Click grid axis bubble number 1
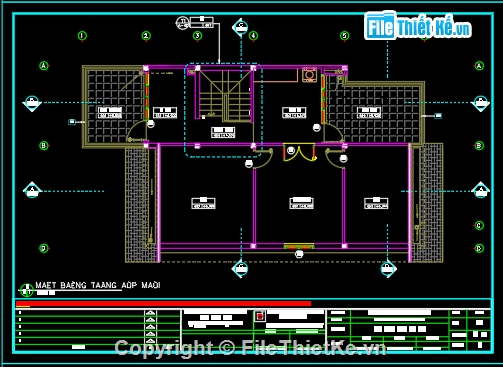Screen dimensions: 503x367 pos(82,36)
